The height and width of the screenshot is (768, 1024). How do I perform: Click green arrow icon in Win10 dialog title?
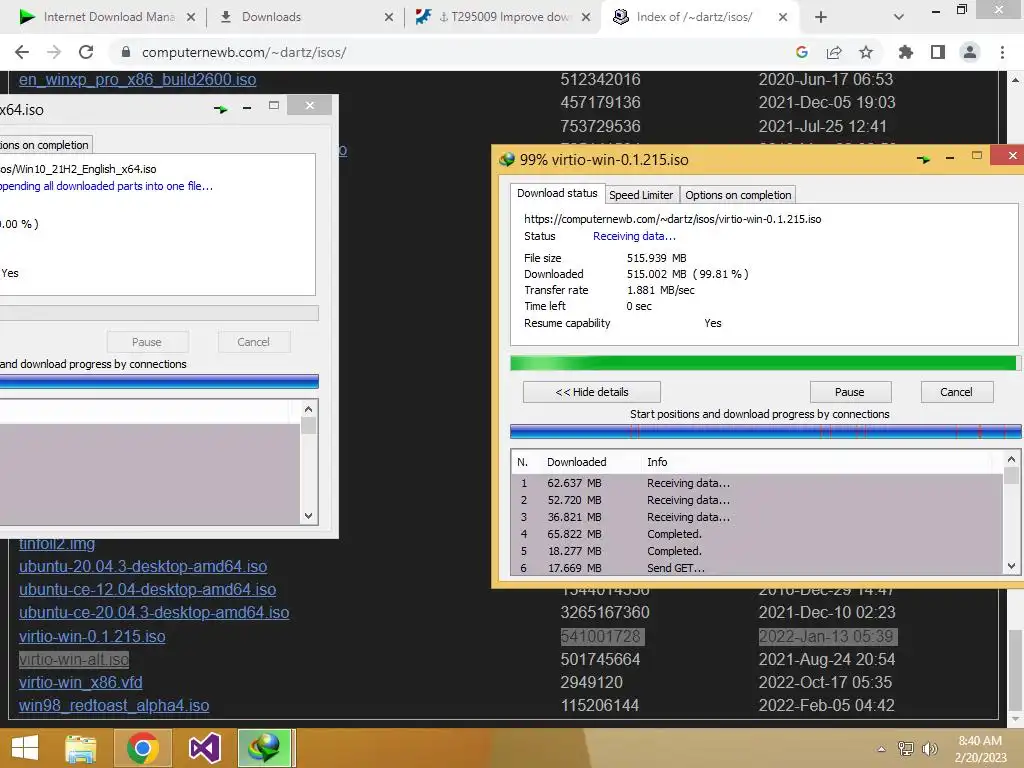click(221, 109)
